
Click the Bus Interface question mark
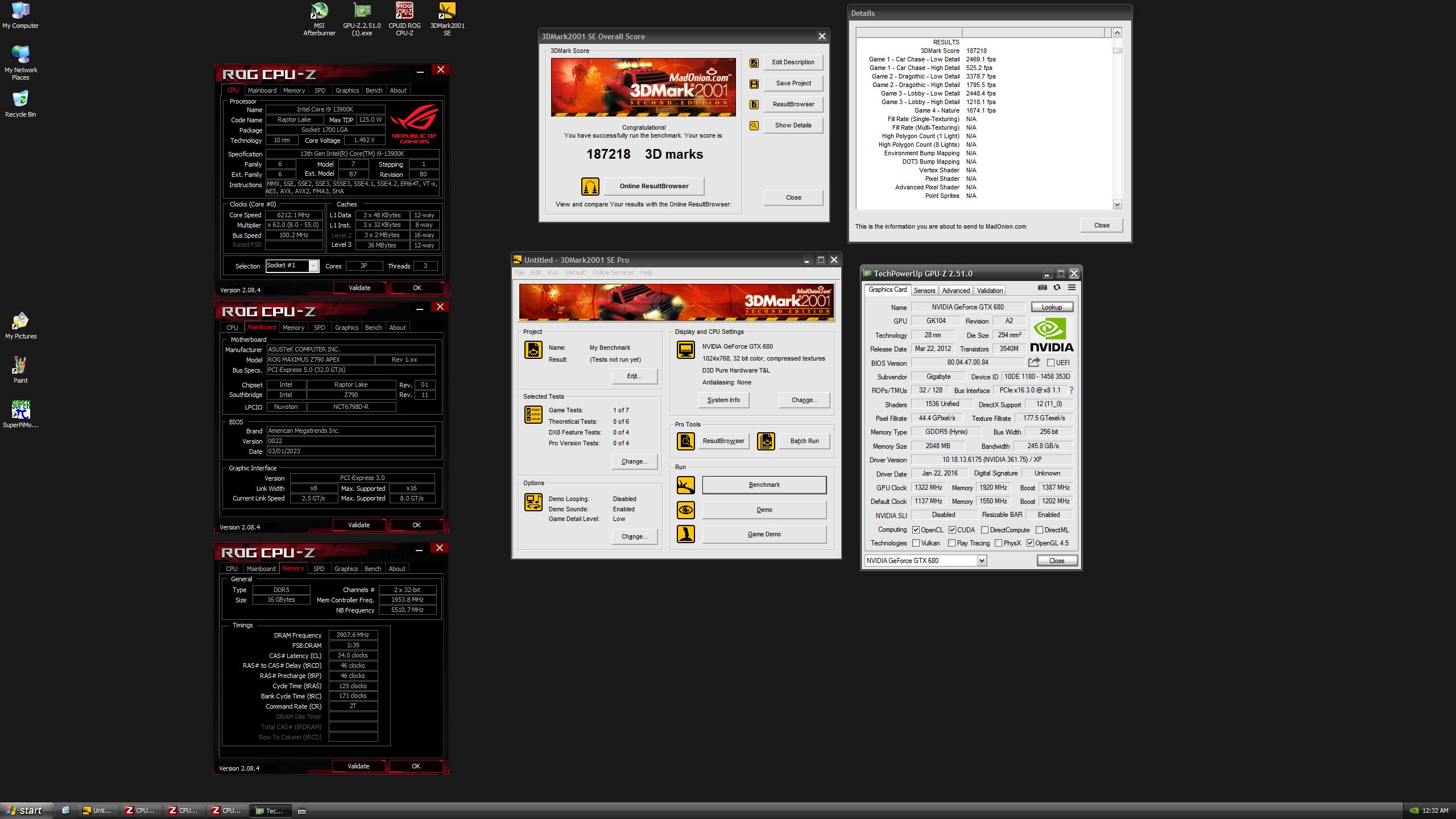tap(1072, 390)
